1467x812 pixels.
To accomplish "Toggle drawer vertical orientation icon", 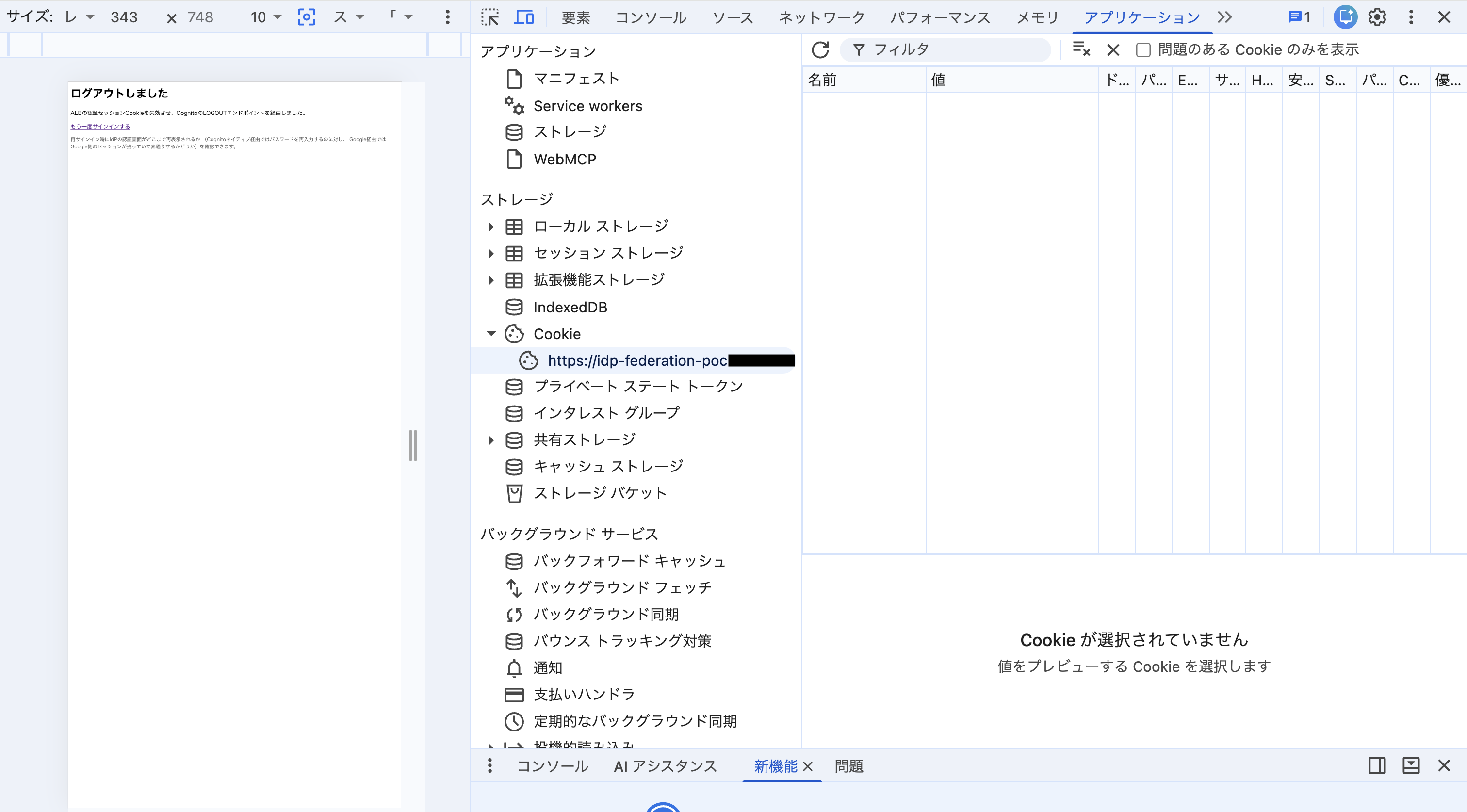I will (1377, 766).
